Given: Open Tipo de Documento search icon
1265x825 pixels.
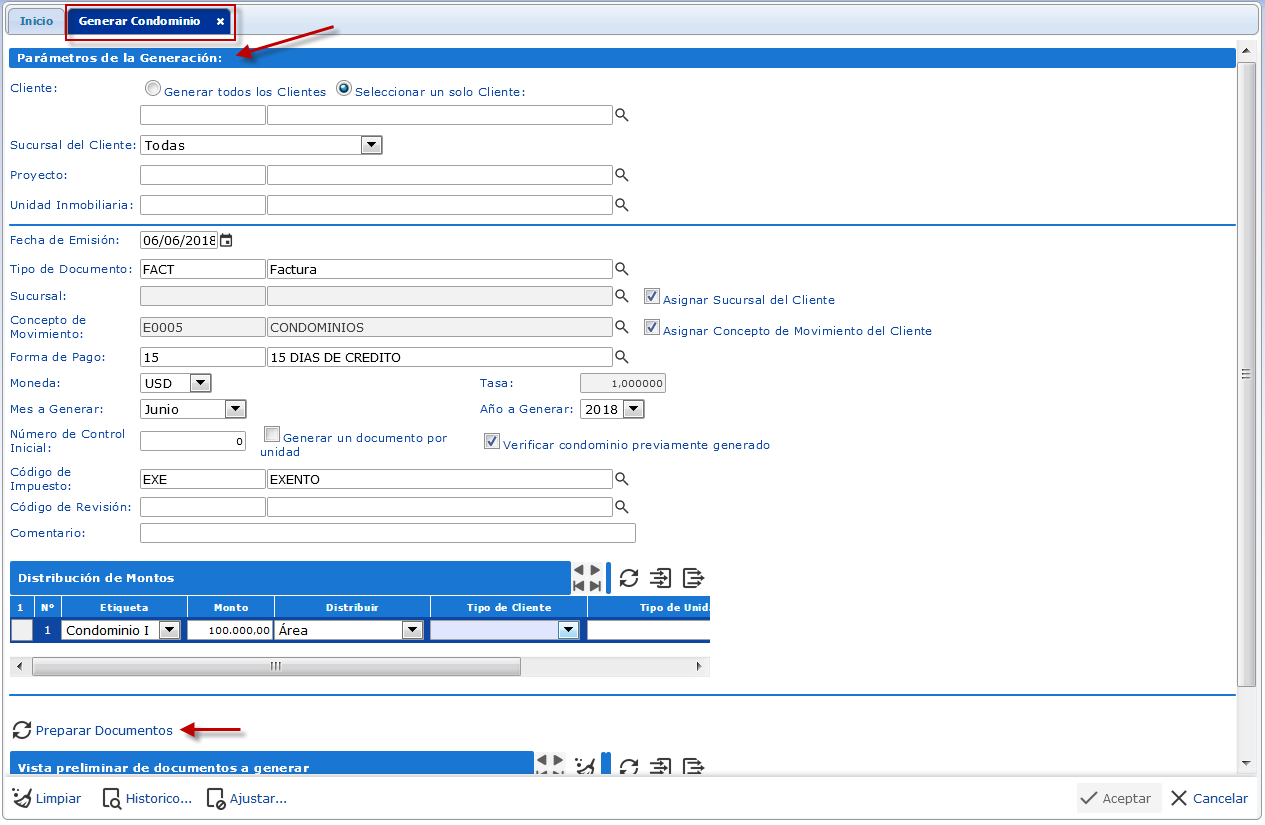Looking at the screenshot, I should (621, 269).
